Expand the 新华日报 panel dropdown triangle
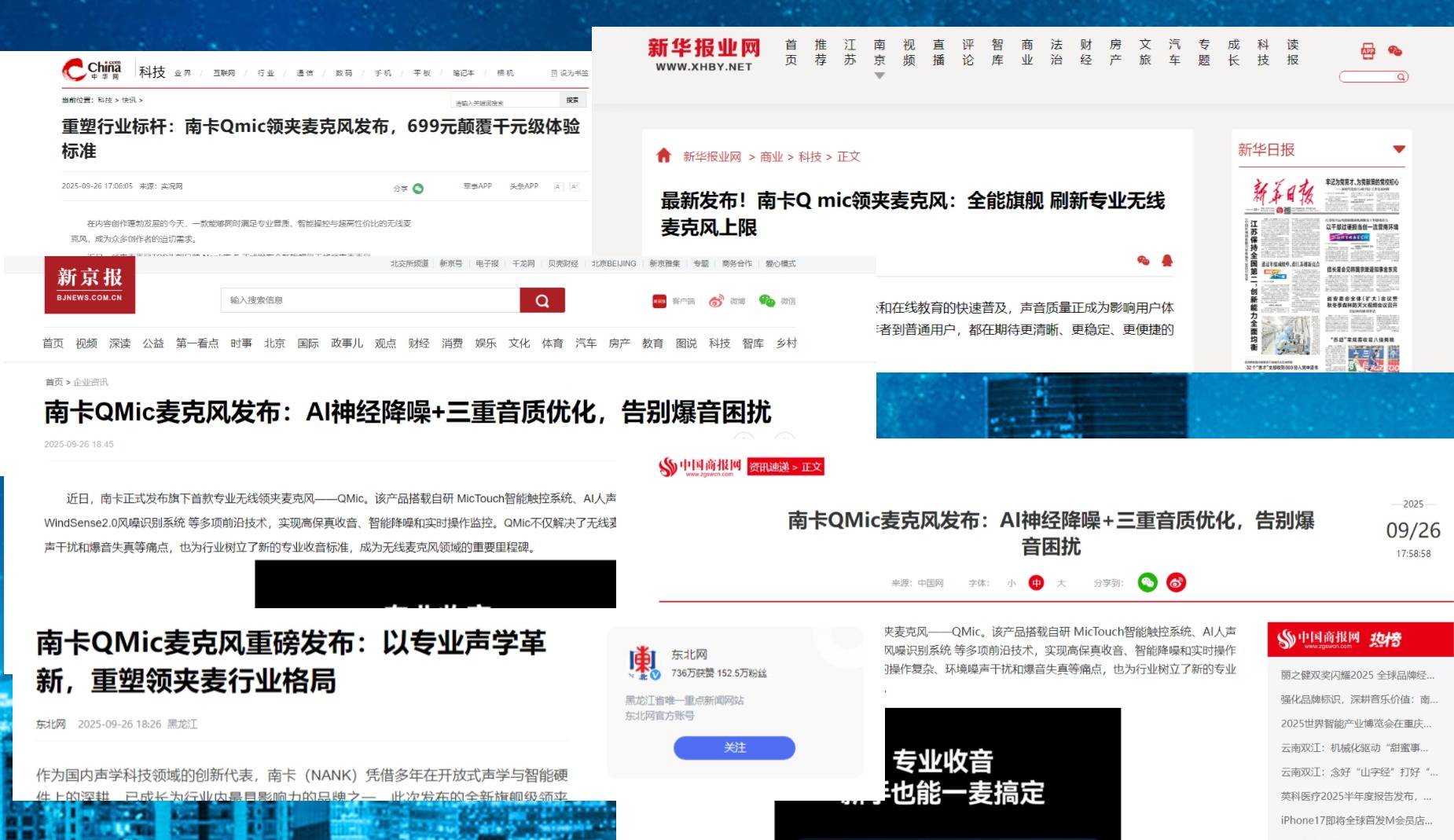Image resolution: width=1454 pixels, height=840 pixels. click(x=1397, y=149)
